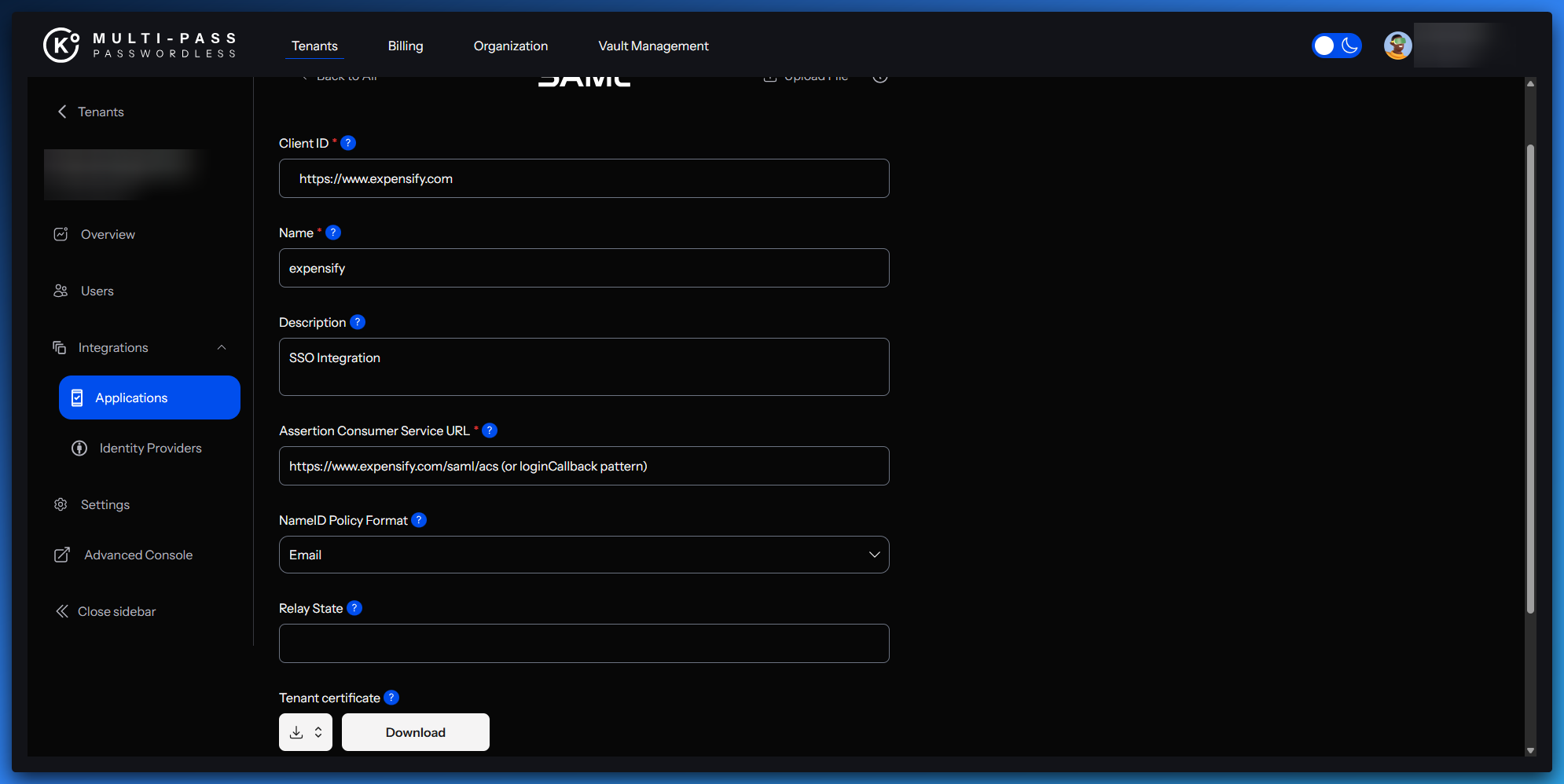This screenshot has width=1564, height=784.
Task: Click the page scrollbar thumb
Action: pos(1530,379)
